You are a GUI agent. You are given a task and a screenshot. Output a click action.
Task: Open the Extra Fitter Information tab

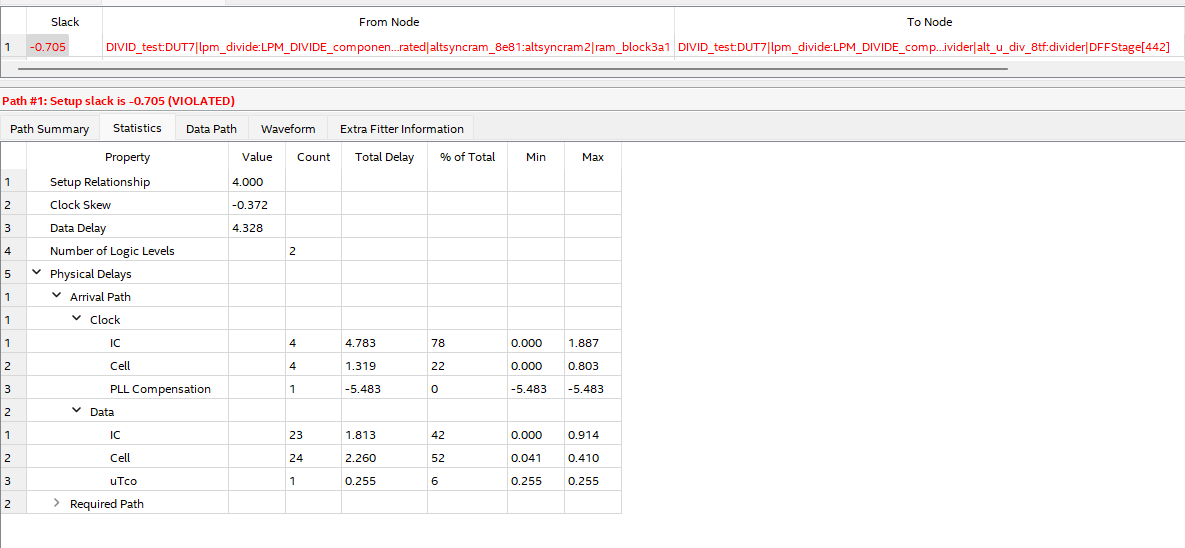401,128
